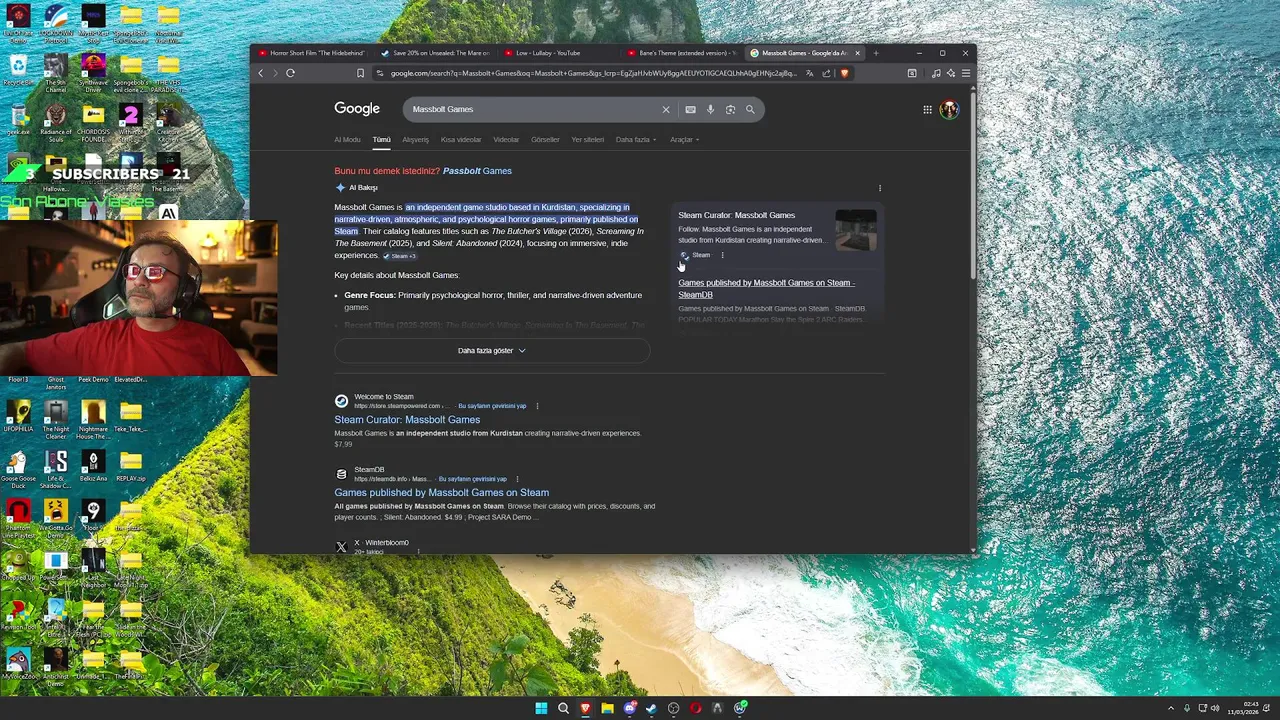
Task: Switch to the Low - Lullaby YouTube tab
Action: 558,53
